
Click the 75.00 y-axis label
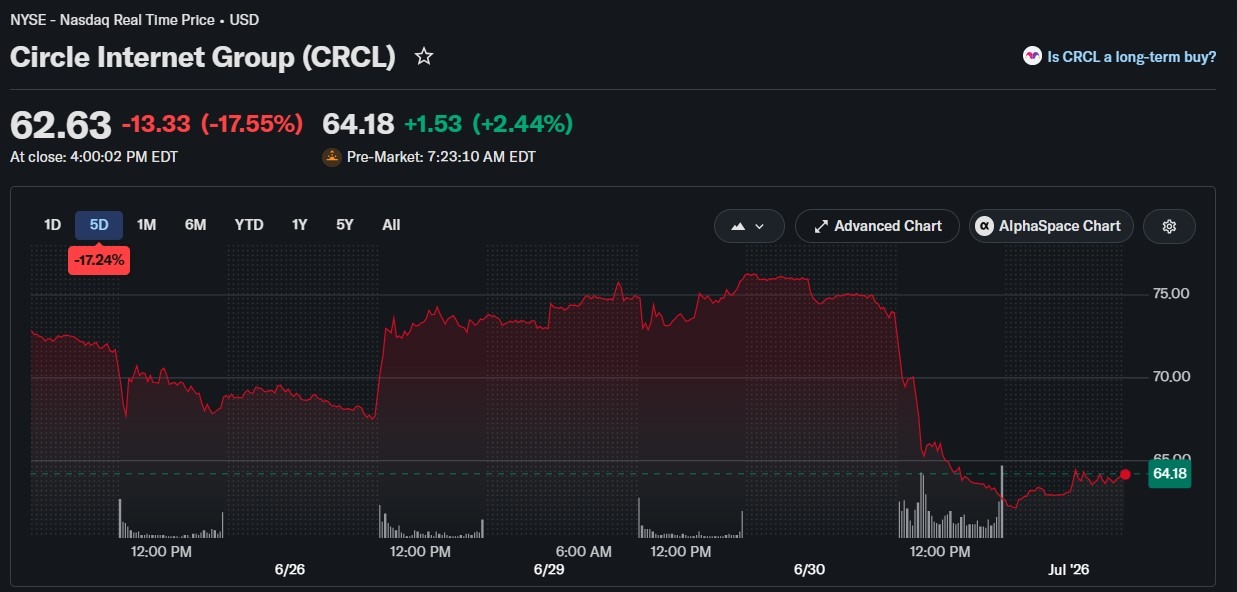point(1172,293)
